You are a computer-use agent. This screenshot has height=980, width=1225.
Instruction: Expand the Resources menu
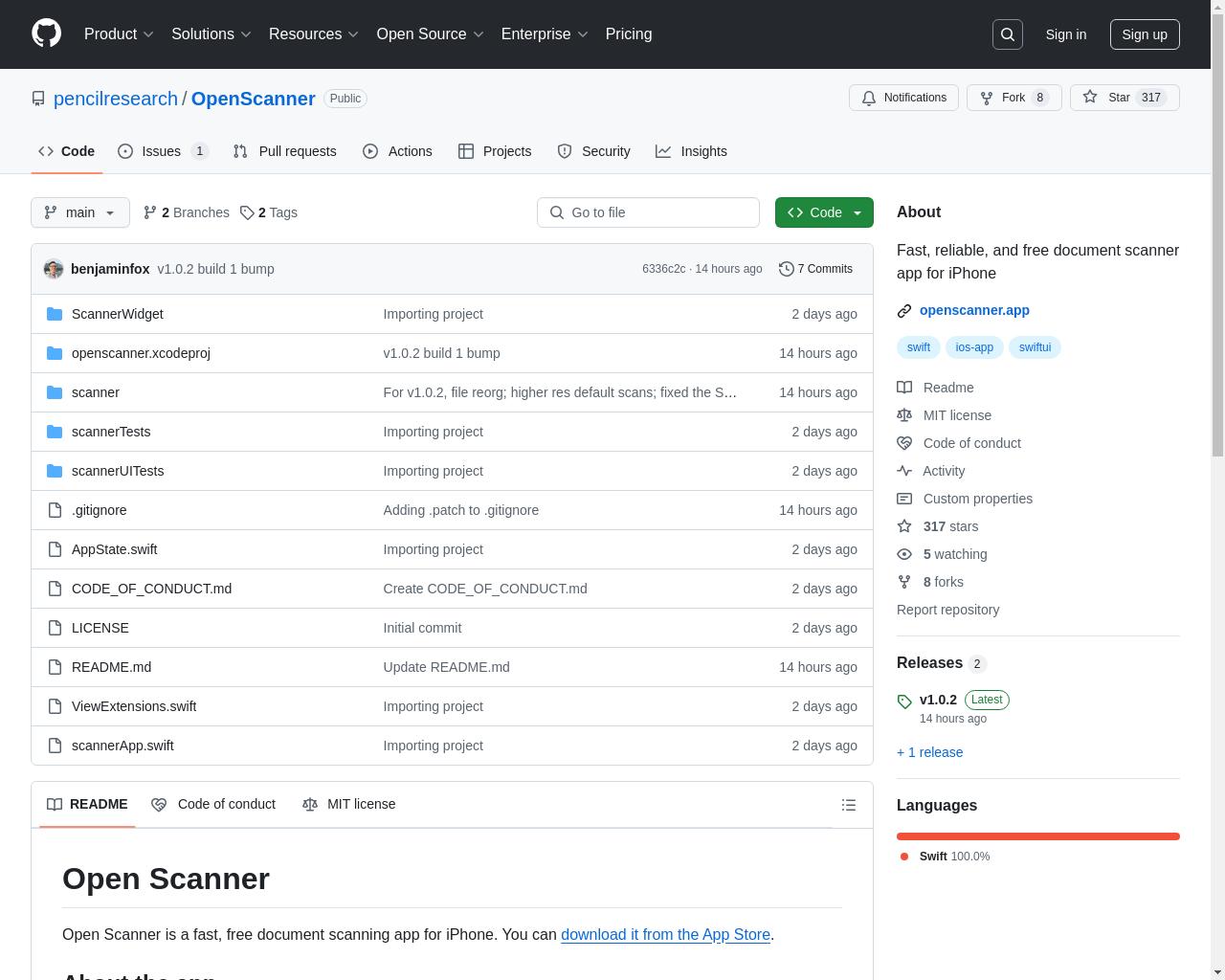pyautogui.click(x=314, y=34)
